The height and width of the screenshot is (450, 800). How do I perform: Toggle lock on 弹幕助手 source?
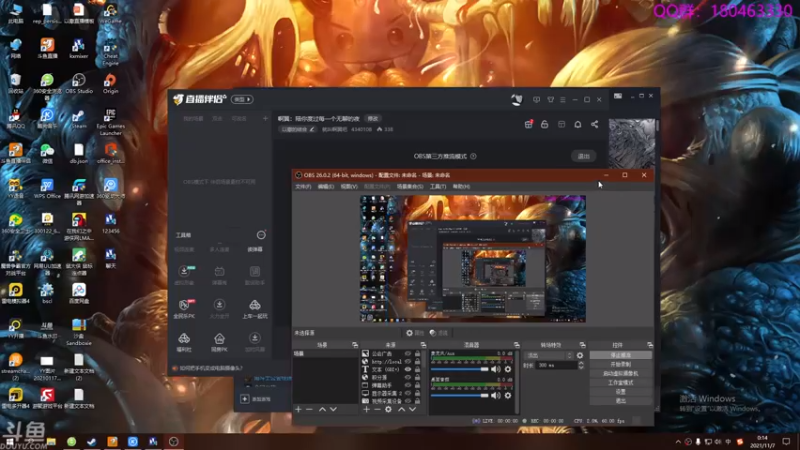(417, 385)
